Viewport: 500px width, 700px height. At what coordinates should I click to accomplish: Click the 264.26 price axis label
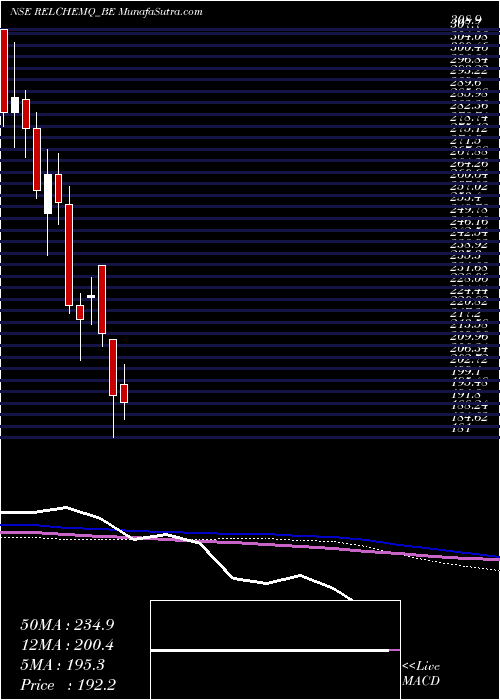coord(468,163)
